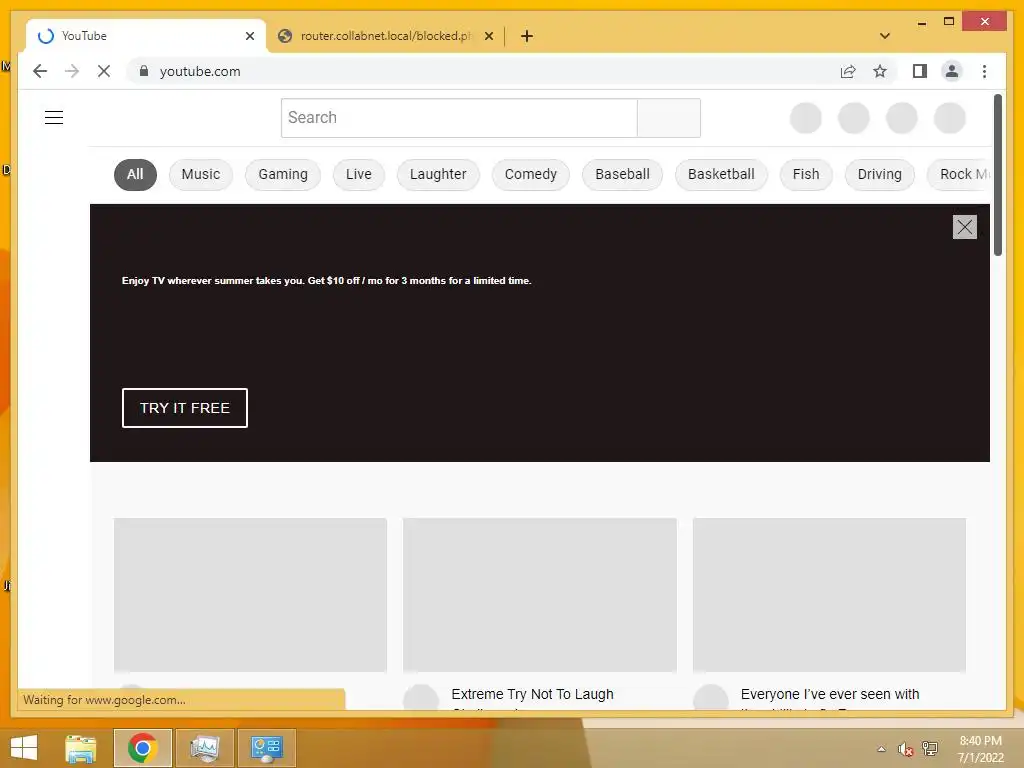Stop loading the page

coord(104,71)
